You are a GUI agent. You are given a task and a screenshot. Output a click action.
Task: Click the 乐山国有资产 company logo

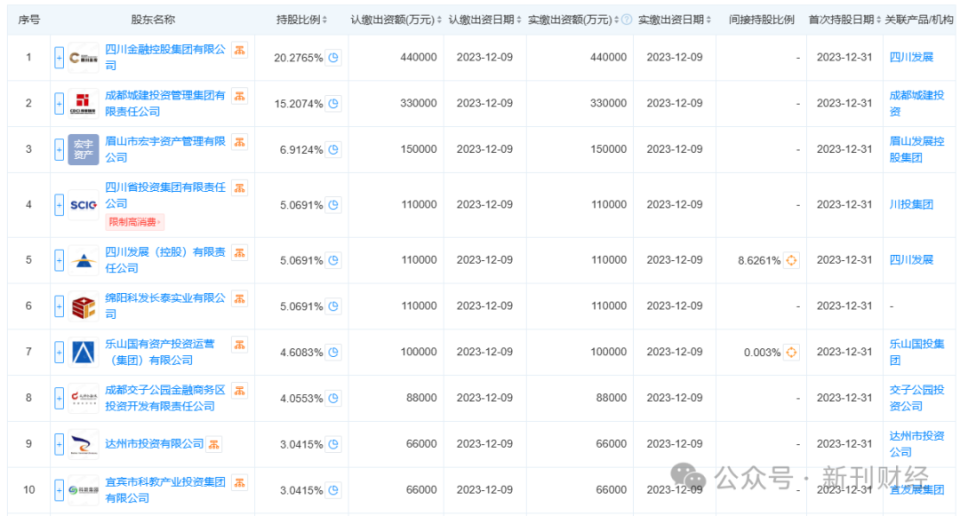pos(83,352)
